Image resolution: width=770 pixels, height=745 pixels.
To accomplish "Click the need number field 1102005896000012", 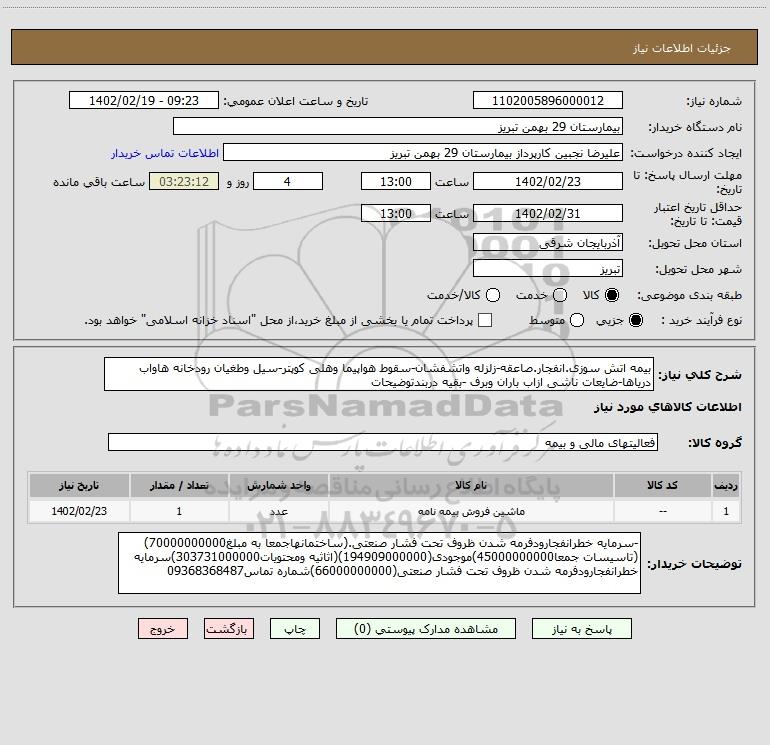I will coord(548,100).
